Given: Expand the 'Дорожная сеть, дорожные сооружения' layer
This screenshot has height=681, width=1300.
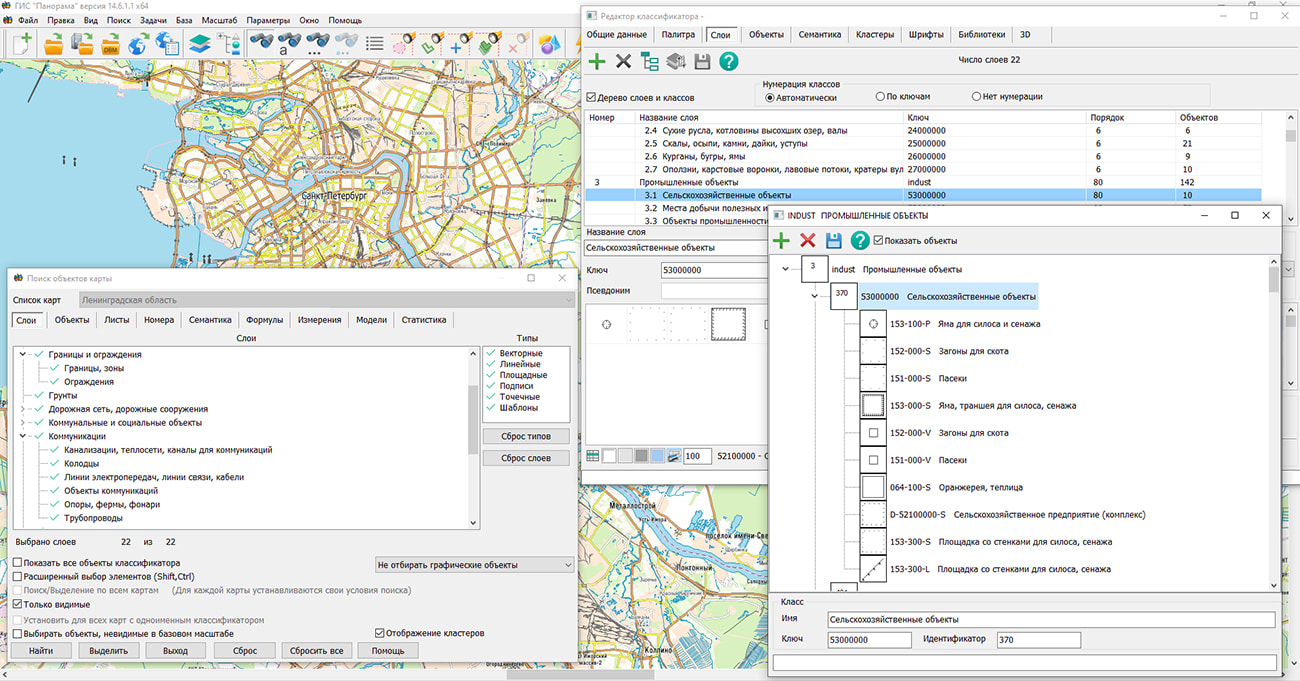Looking at the screenshot, I should [x=23, y=409].
